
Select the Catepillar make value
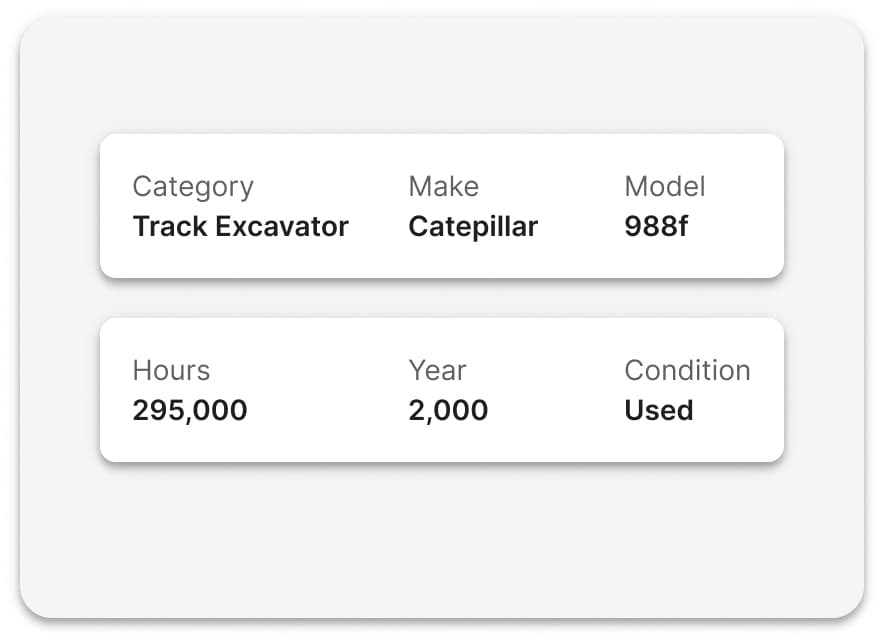(x=473, y=227)
